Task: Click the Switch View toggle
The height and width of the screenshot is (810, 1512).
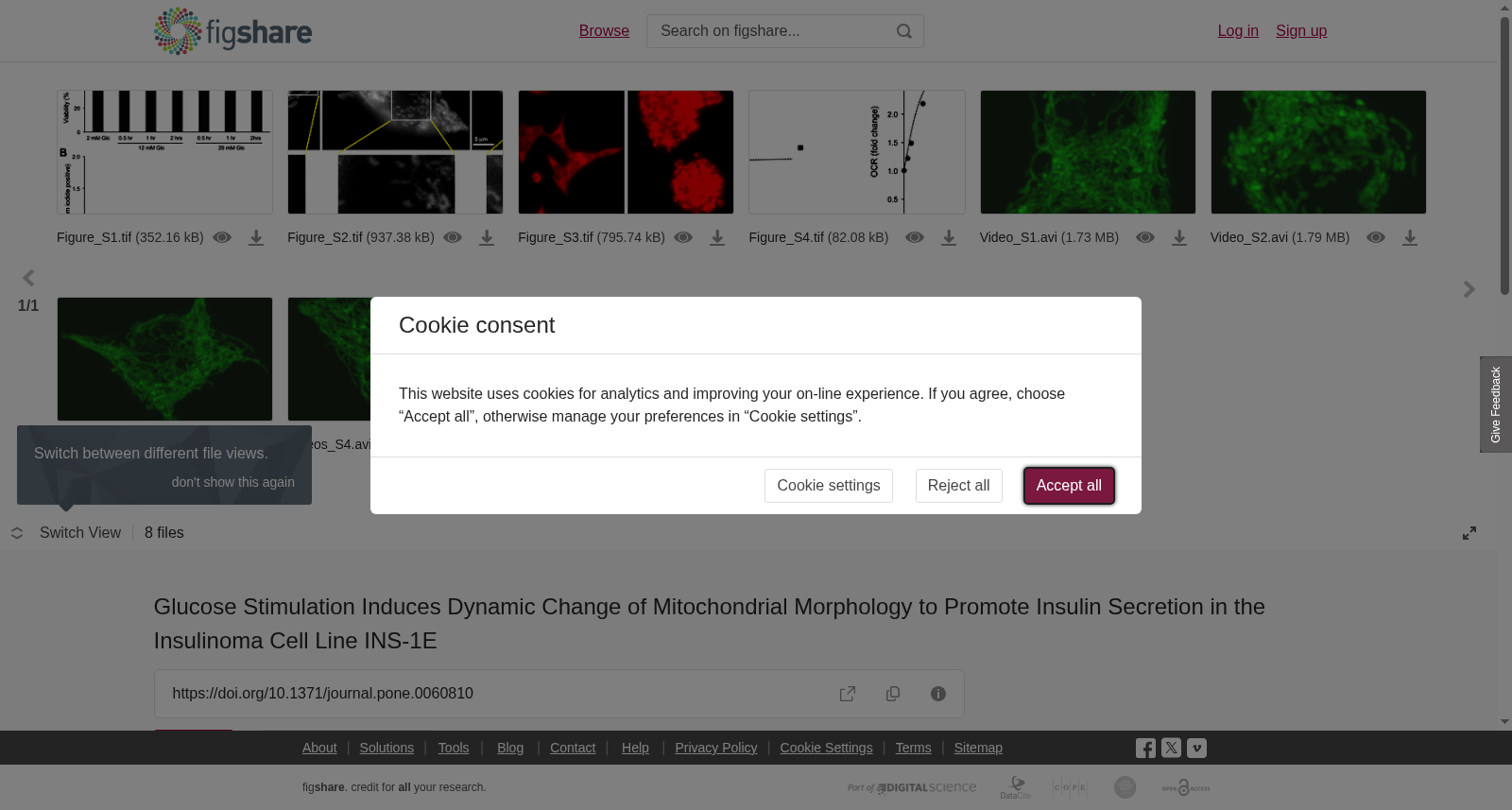Action: (66, 533)
